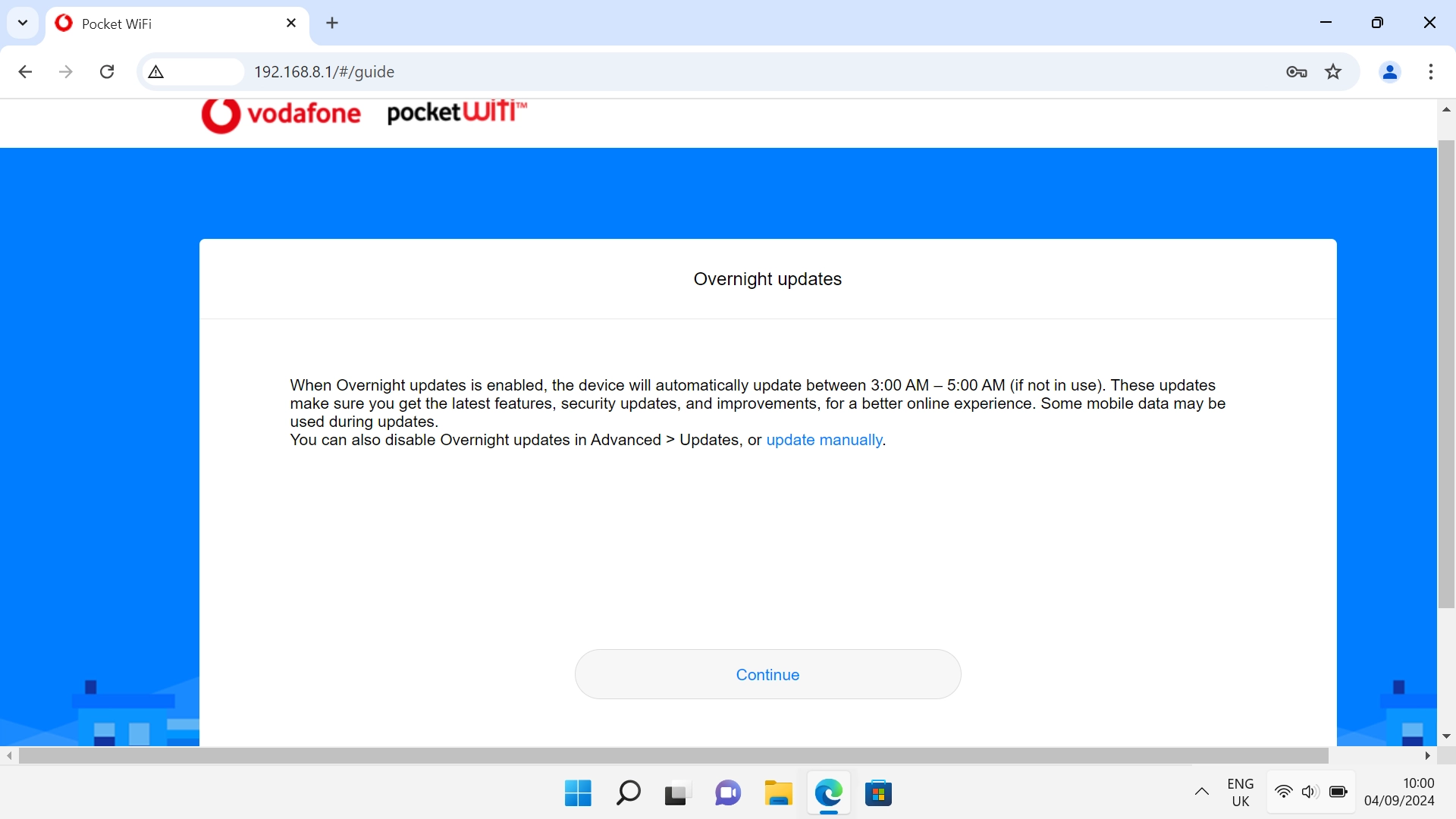
Task: Bookmark this page with the star icon
Action: point(1333,71)
